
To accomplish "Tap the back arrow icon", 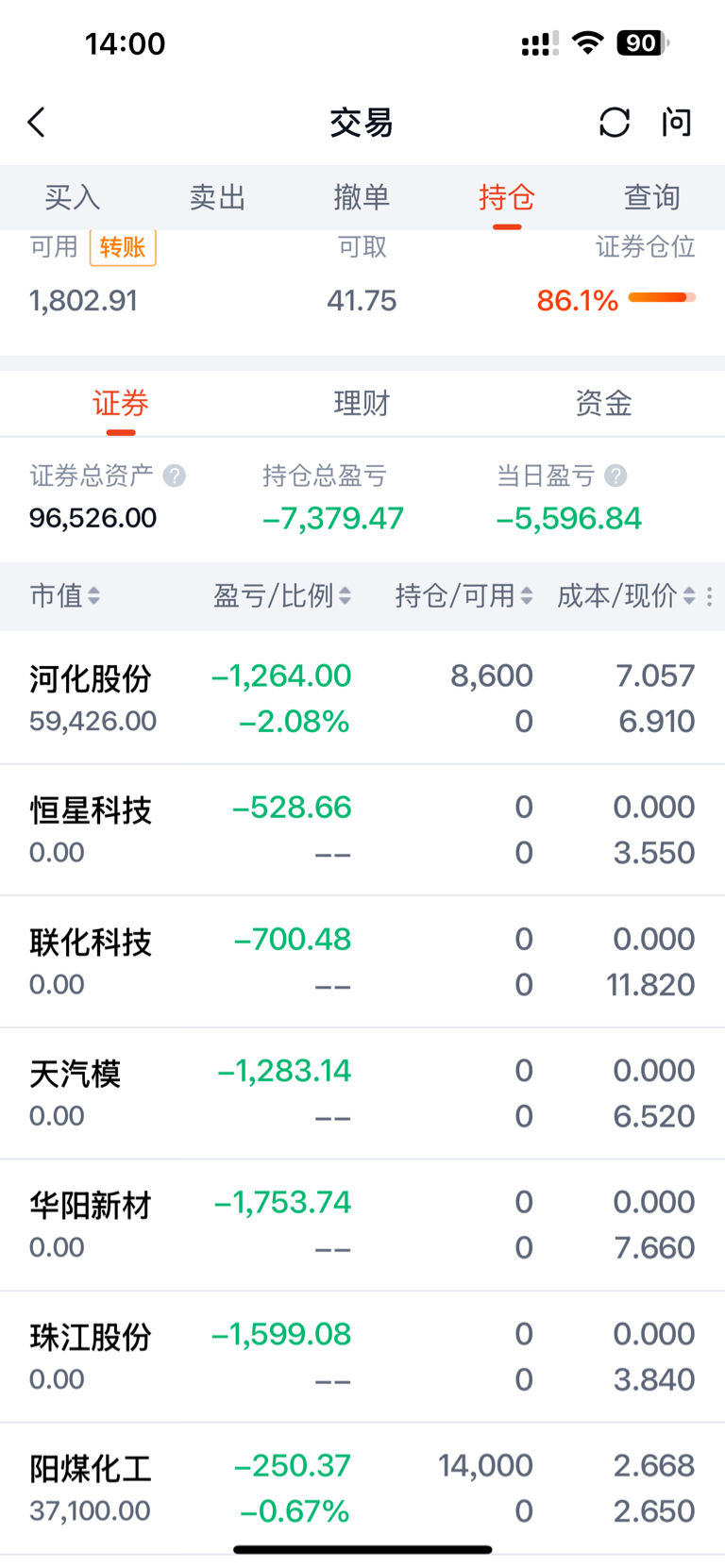I will 37,122.
